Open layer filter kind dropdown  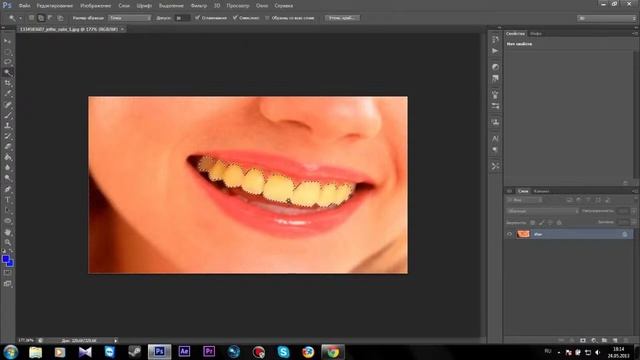click(x=524, y=200)
